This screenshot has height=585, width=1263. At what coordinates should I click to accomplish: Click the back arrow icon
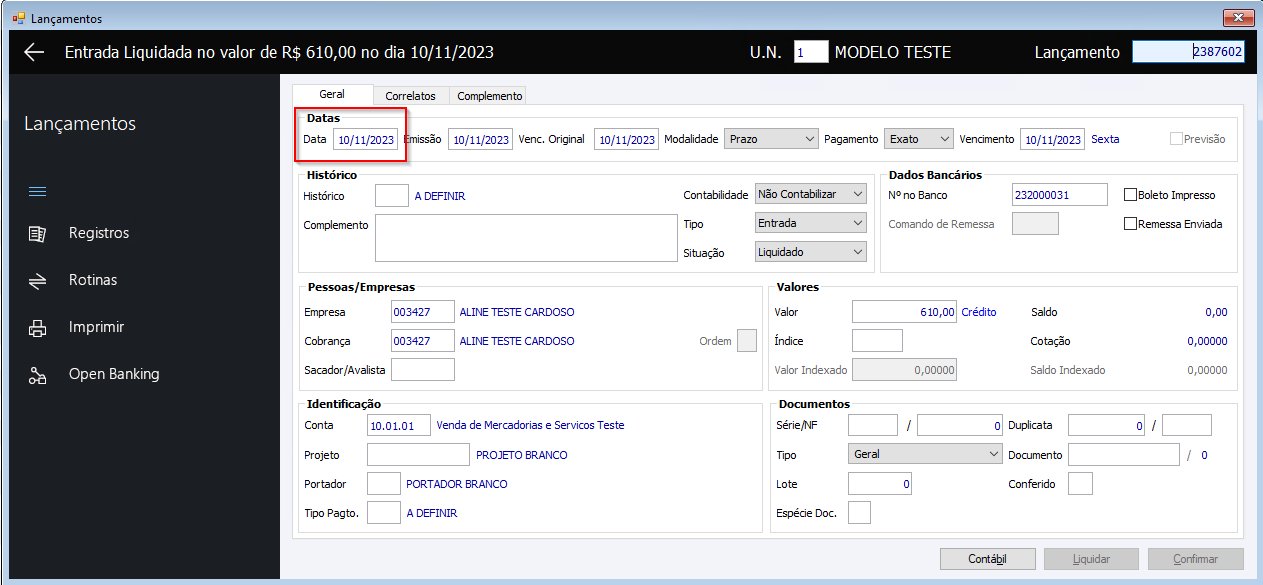(35, 53)
